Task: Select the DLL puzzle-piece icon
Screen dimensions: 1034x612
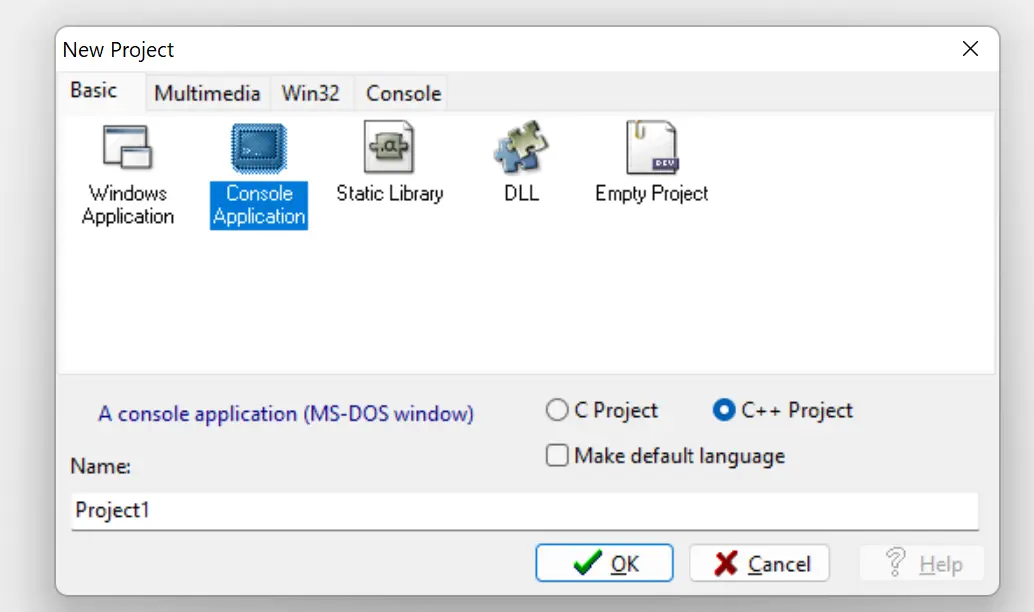Action: point(521,148)
